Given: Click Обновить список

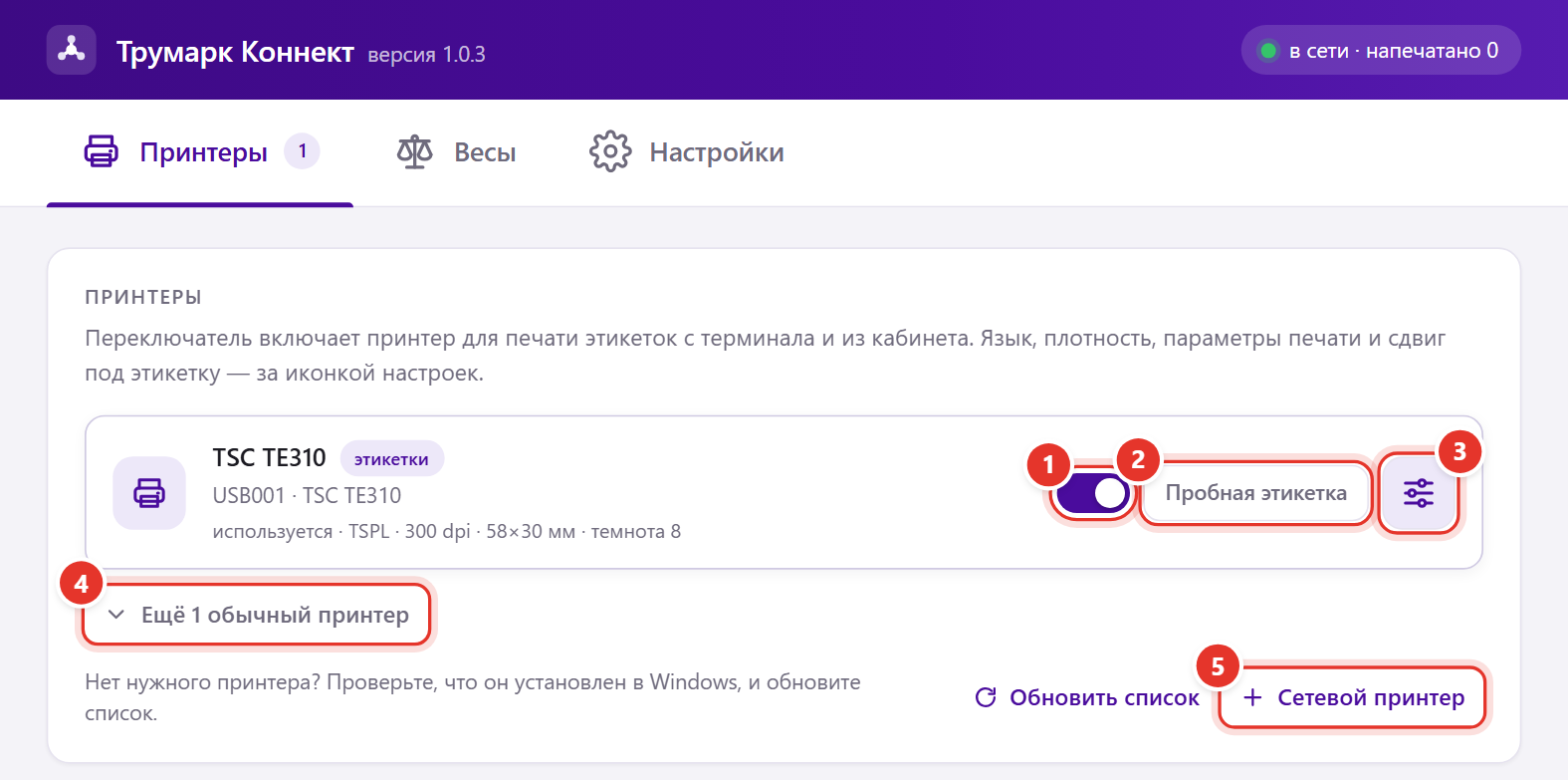Looking at the screenshot, I should [x=1087, y=697].
